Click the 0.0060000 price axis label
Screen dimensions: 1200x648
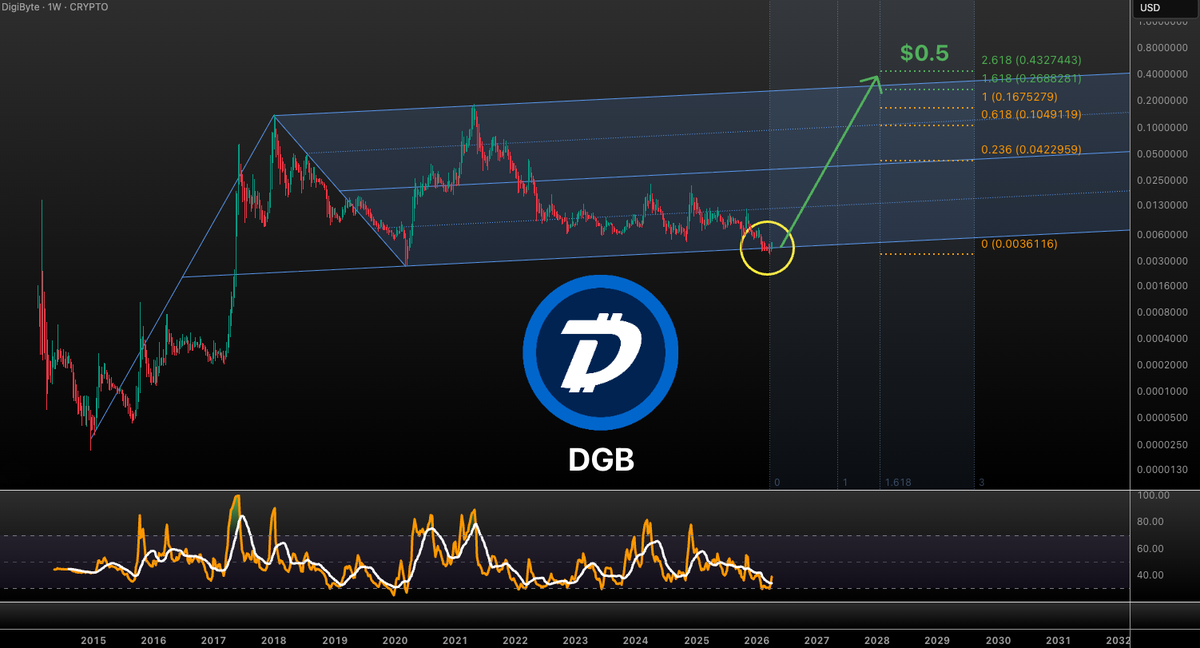1161,235
